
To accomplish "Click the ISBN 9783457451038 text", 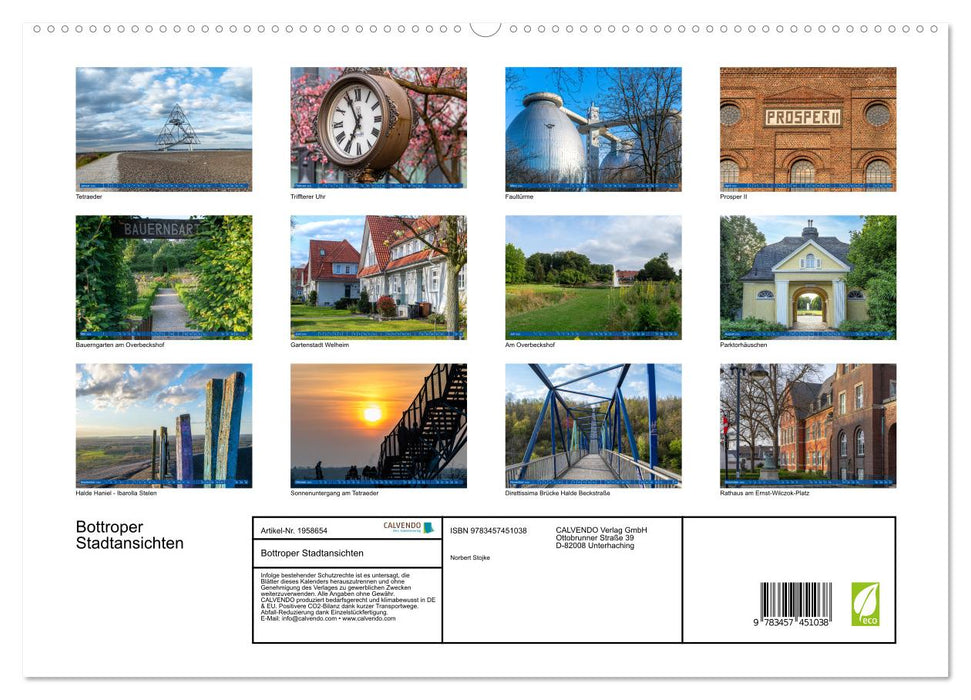I will tap(488, 532).
